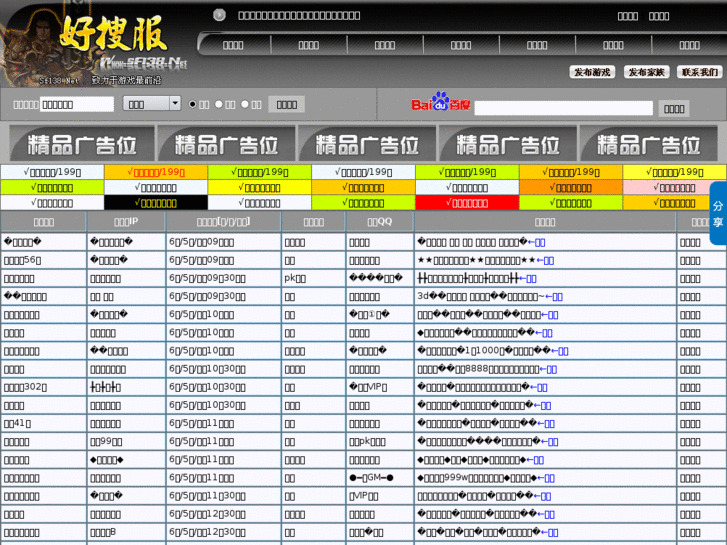727x545 pixels.
Task: Click into the Baidu search input field
Action: [x=563, y=107]
